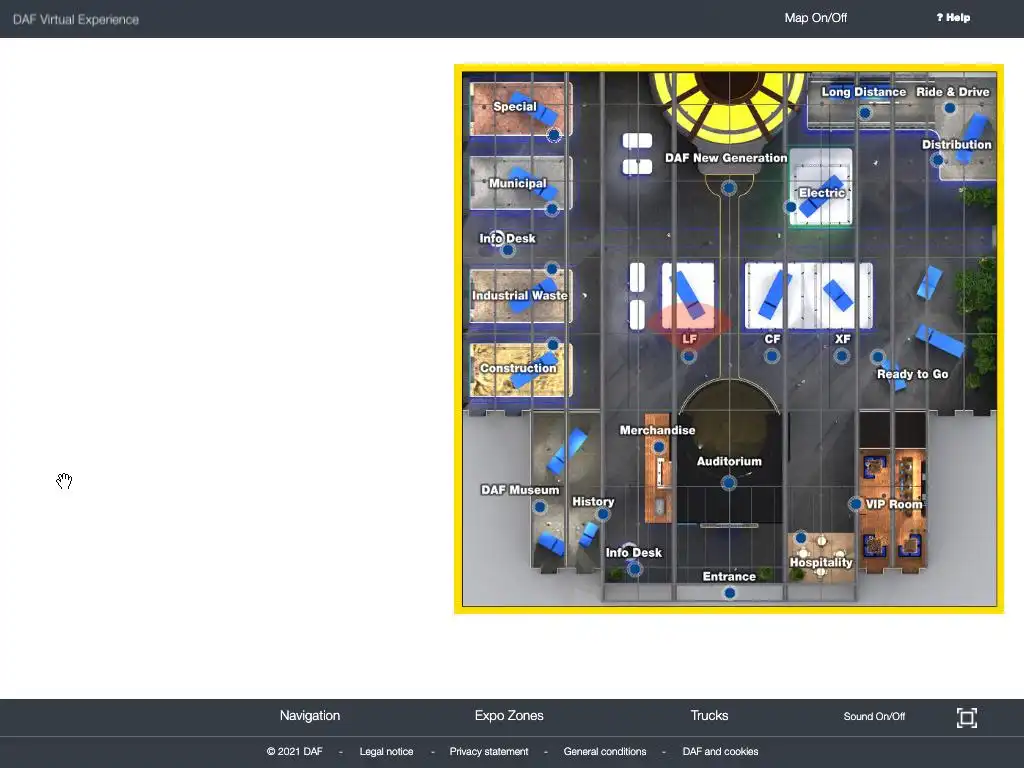Click the Hospitality marker dot
The image size is (1024, 768).
(801, 538)
